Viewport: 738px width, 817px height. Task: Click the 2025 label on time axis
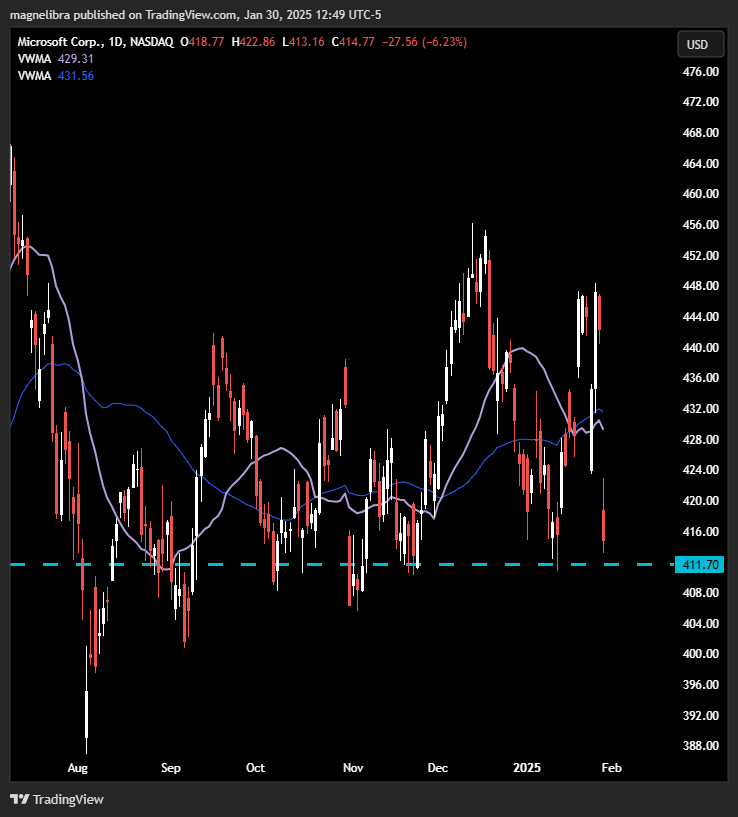[x=527, y=768]
